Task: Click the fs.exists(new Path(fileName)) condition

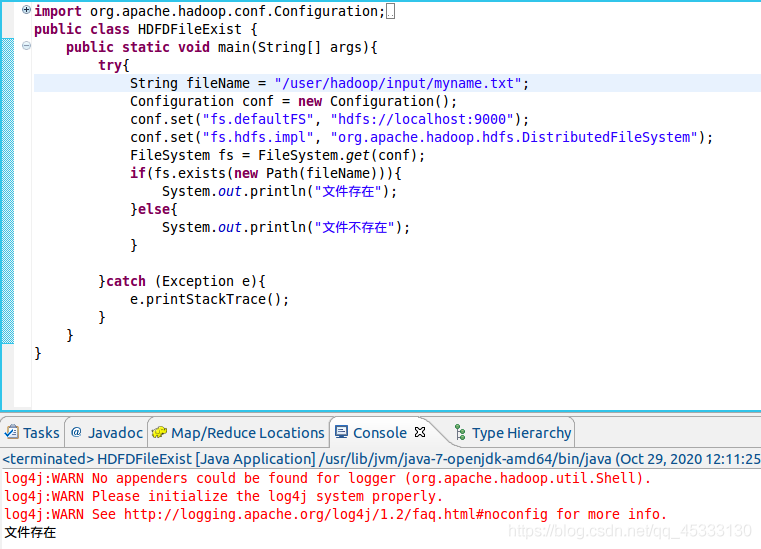Action: (x=274, y=173)
